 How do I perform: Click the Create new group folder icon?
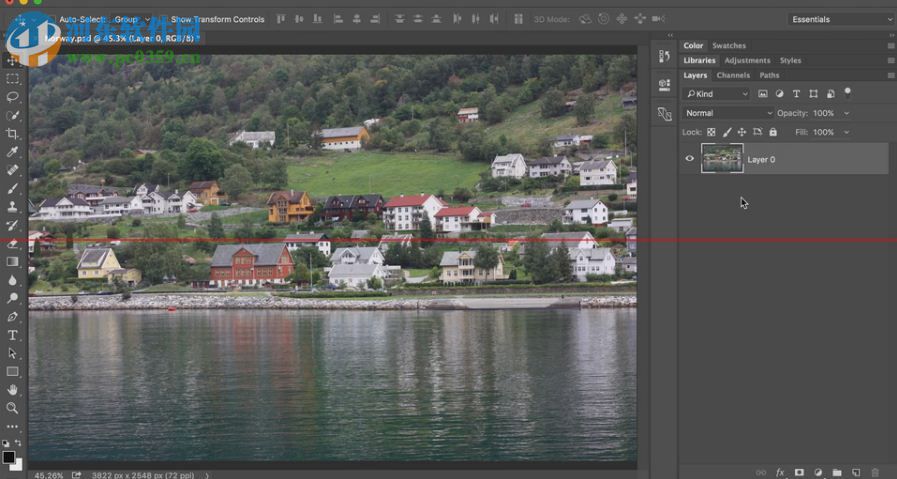pos(837,473)
